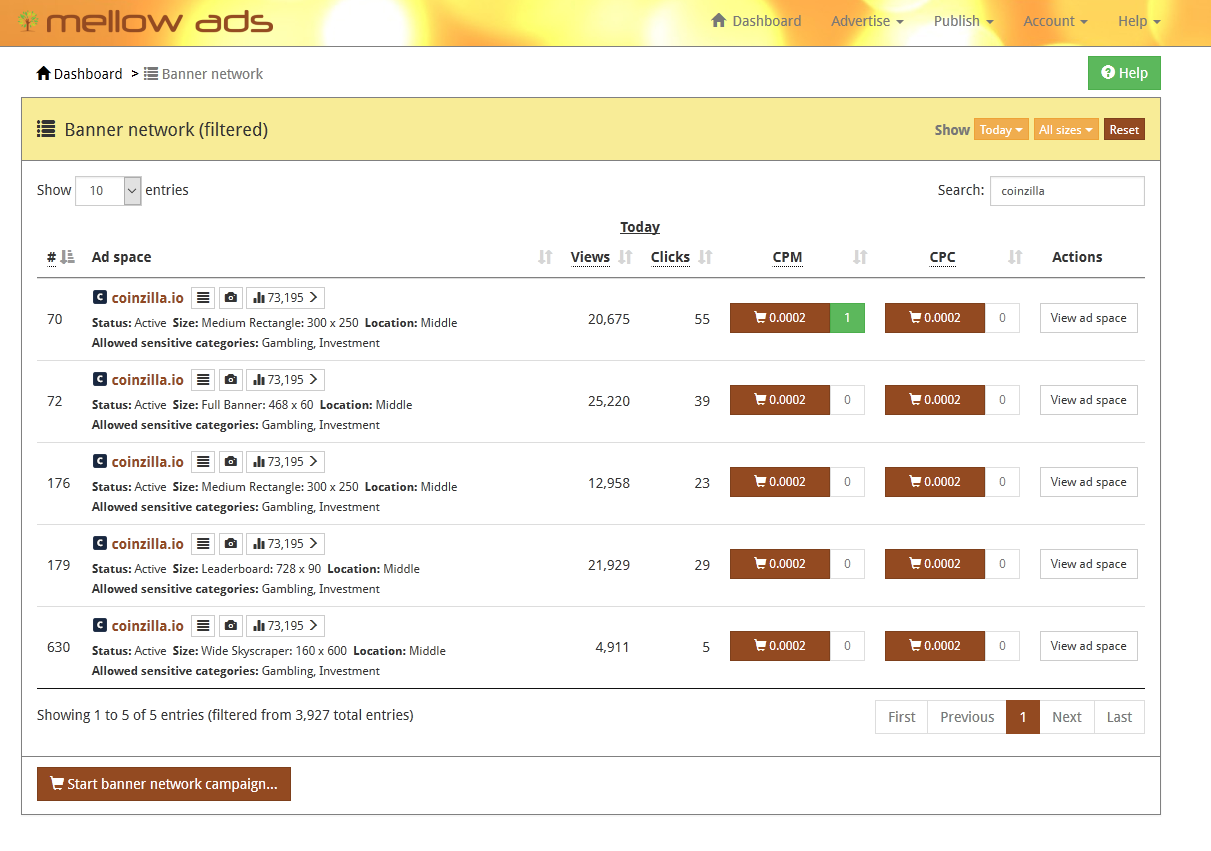The height and width of the screenshot is (851, 1211).
Task: Go to Previous page
Action: [x=967, y=717]
